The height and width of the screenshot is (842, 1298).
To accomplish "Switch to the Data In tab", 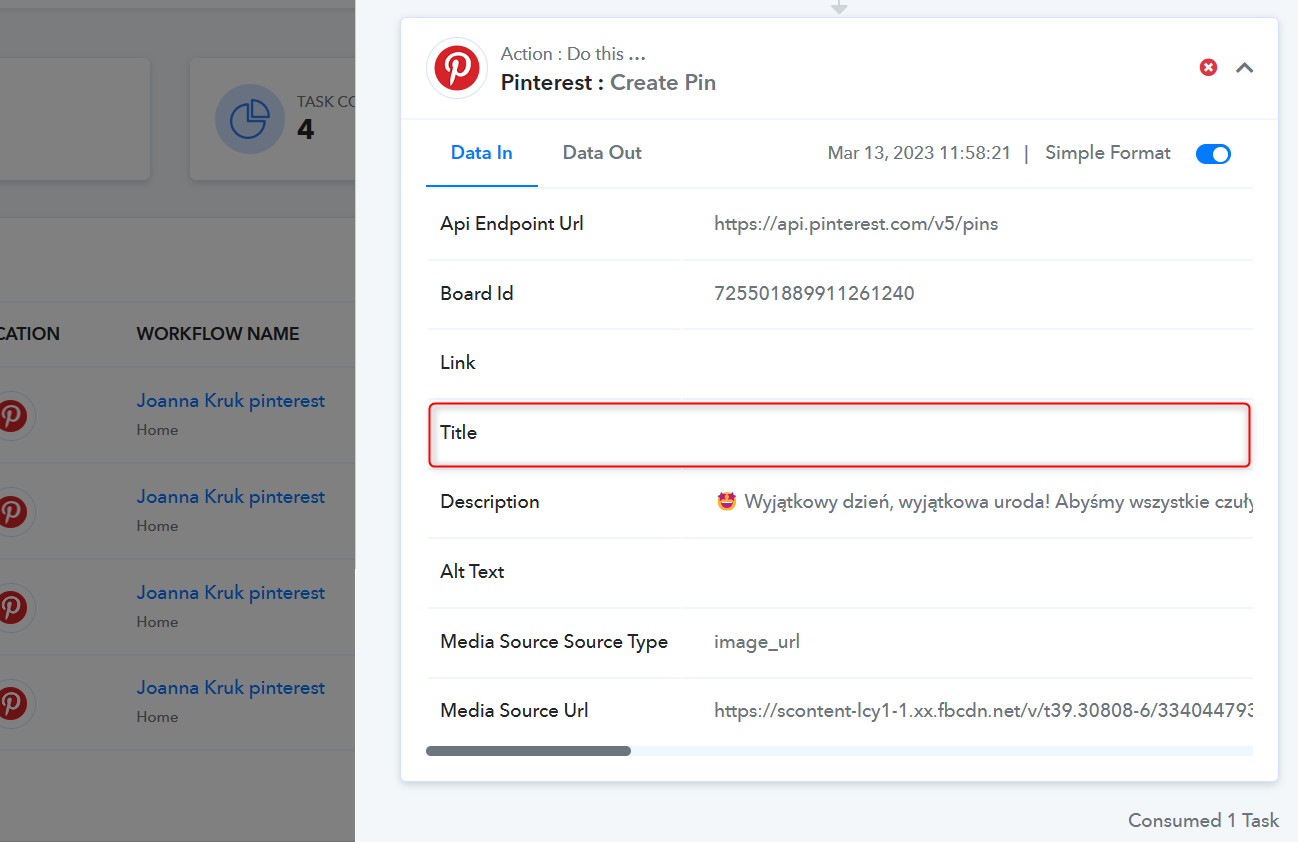I will click(482, 153).
